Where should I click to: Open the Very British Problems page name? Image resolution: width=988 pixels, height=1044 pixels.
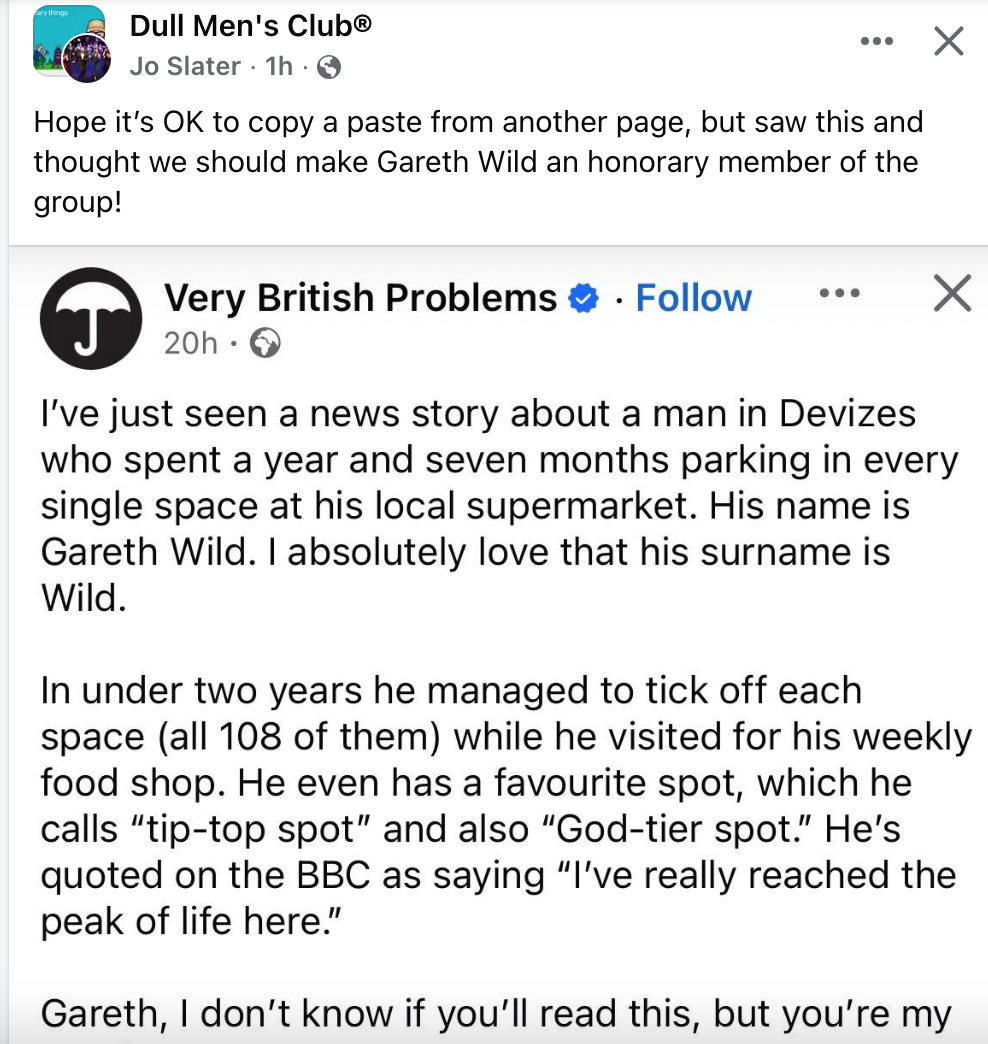360,298
